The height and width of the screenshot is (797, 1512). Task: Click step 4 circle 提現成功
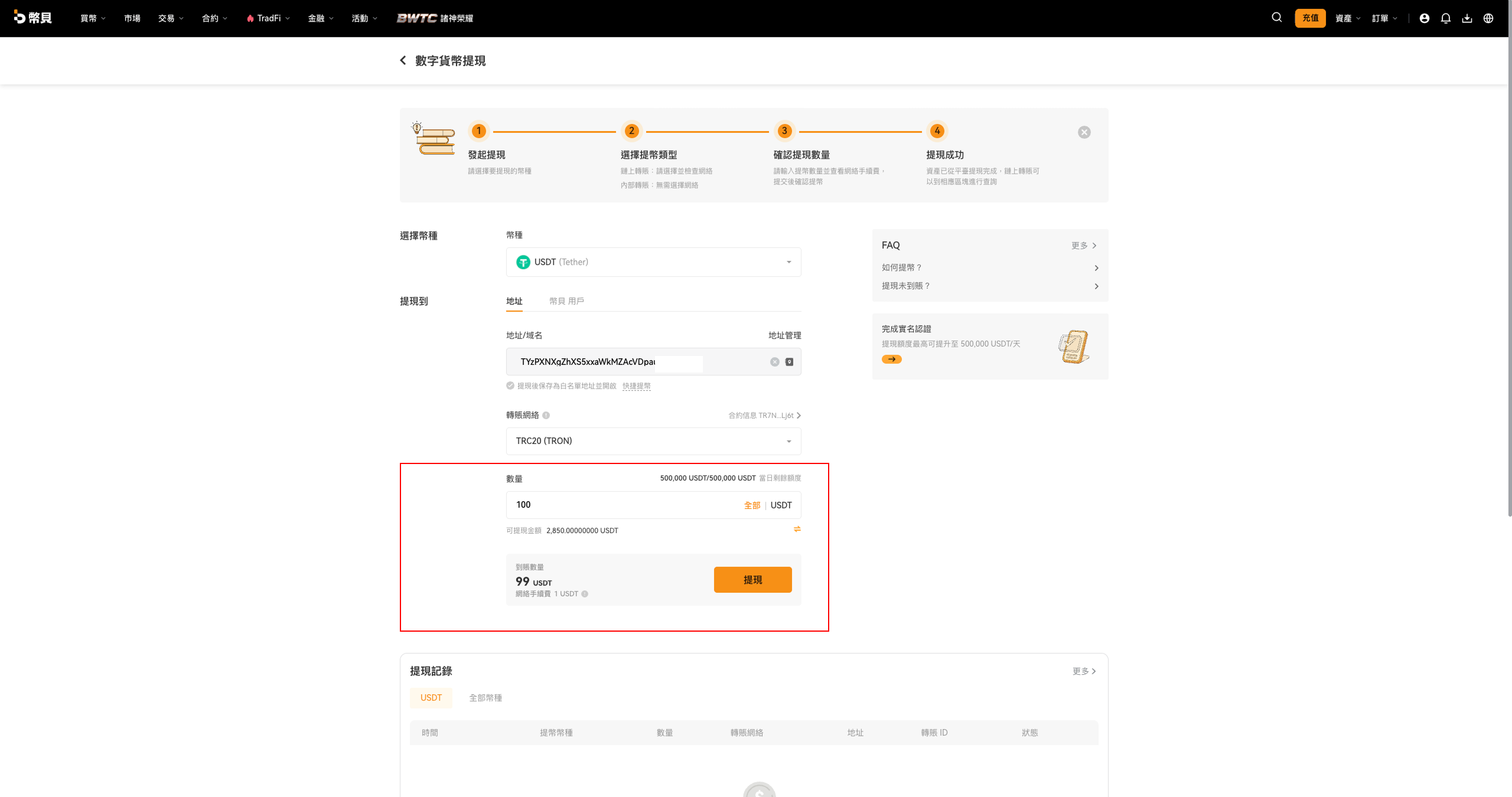coord(937,131)
